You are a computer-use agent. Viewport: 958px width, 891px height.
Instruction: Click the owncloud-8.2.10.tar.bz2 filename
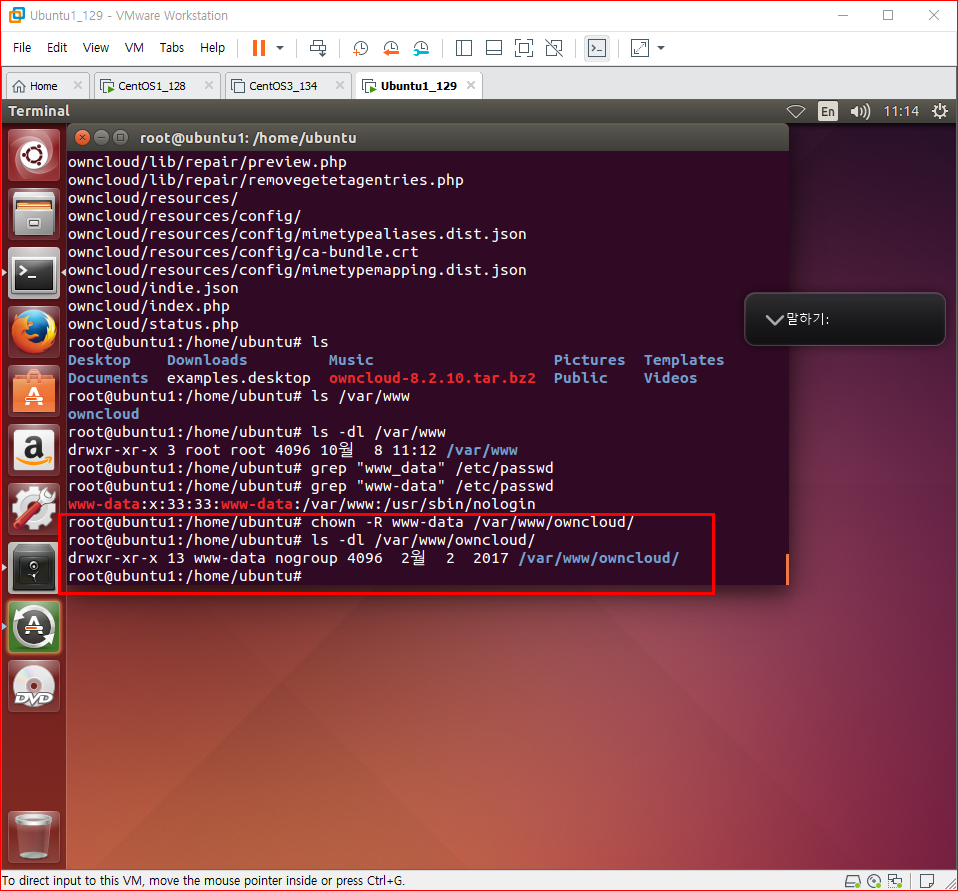(432, 378)
